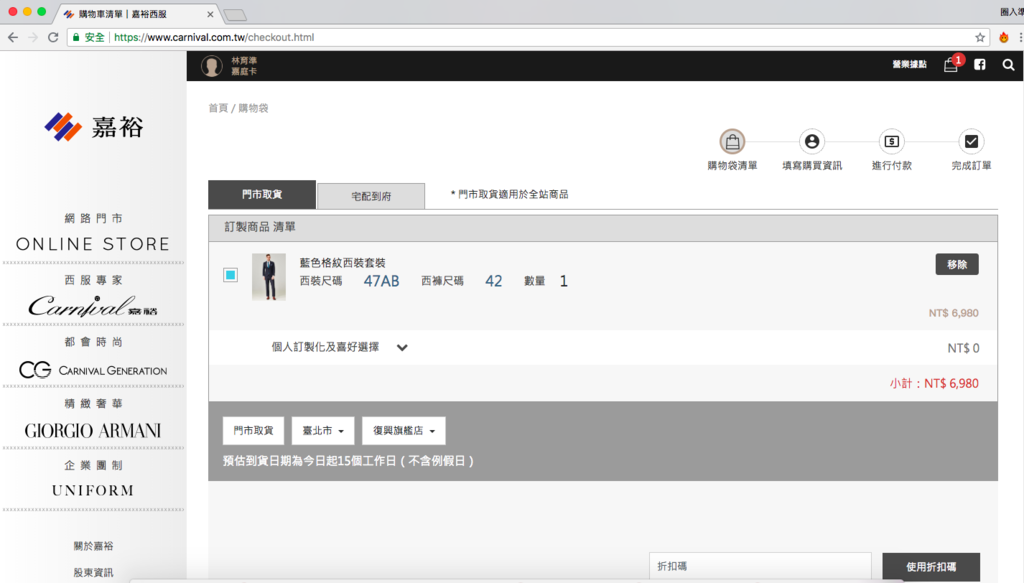Open UNIFORM section in sidebar
Screen dimensions: 1024x583
point(93,490)
